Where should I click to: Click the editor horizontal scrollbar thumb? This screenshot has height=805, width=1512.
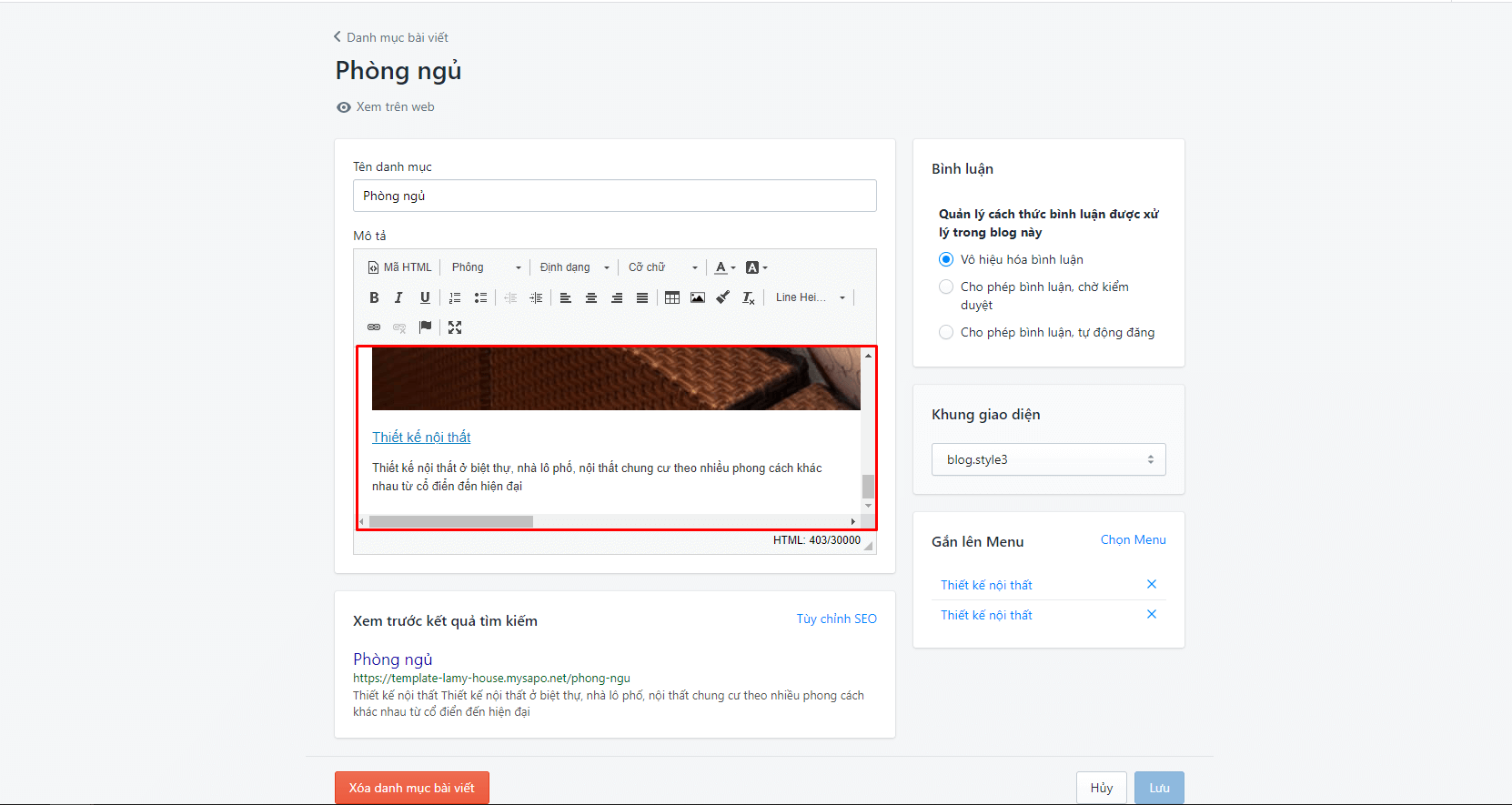pyautogui.click(x=451, y=521)
